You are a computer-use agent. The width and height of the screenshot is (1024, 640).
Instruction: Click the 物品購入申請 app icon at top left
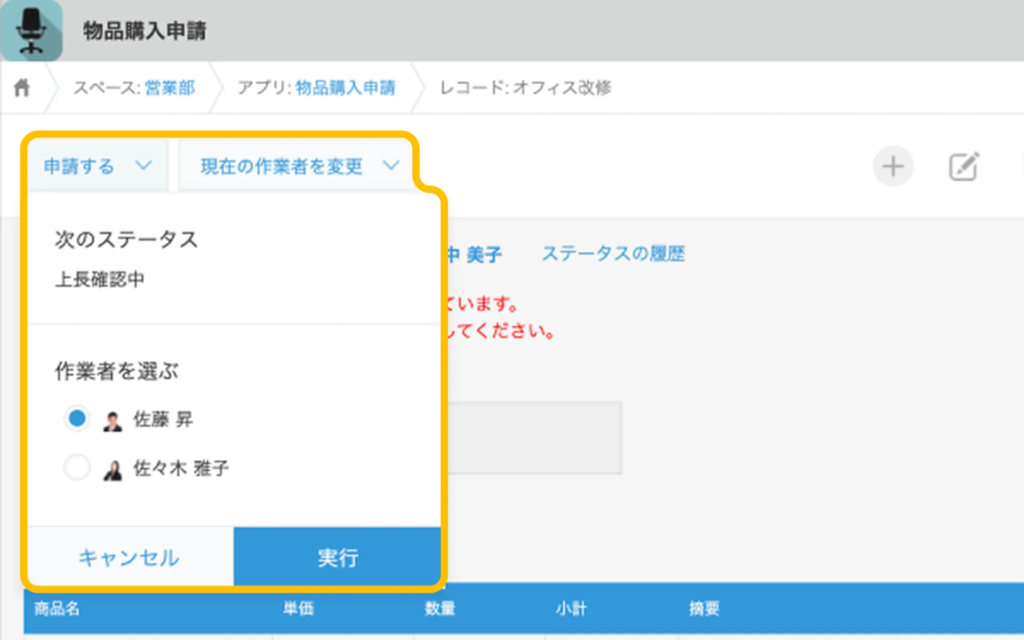point(33,30)
